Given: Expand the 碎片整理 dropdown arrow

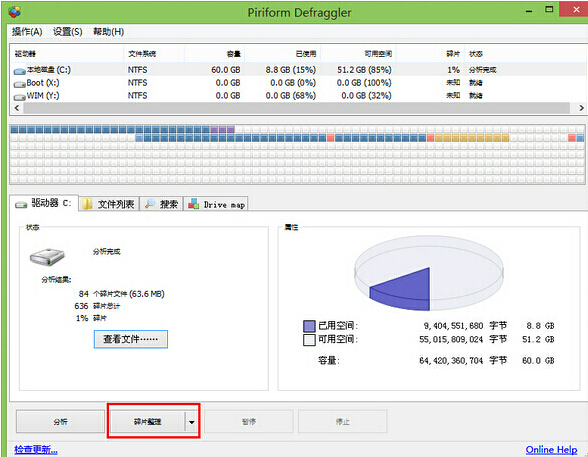Looking at the screenshot, I should pyautogui.click(x=192, y=422).
